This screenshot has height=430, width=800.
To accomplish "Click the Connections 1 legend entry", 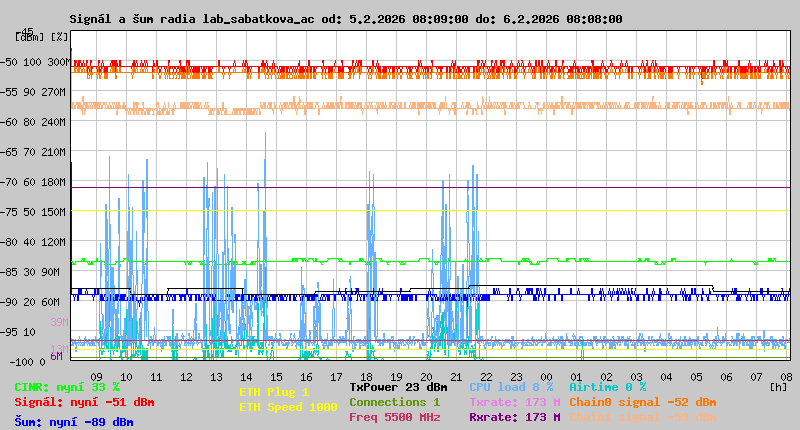I will coord(394,402).
